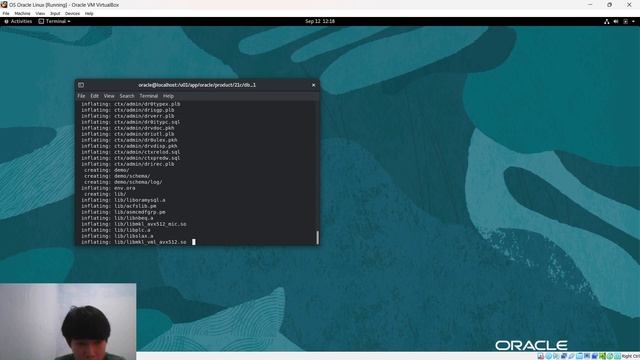
Task: Open the VirtualBox Devices menu
Action: 72,13
